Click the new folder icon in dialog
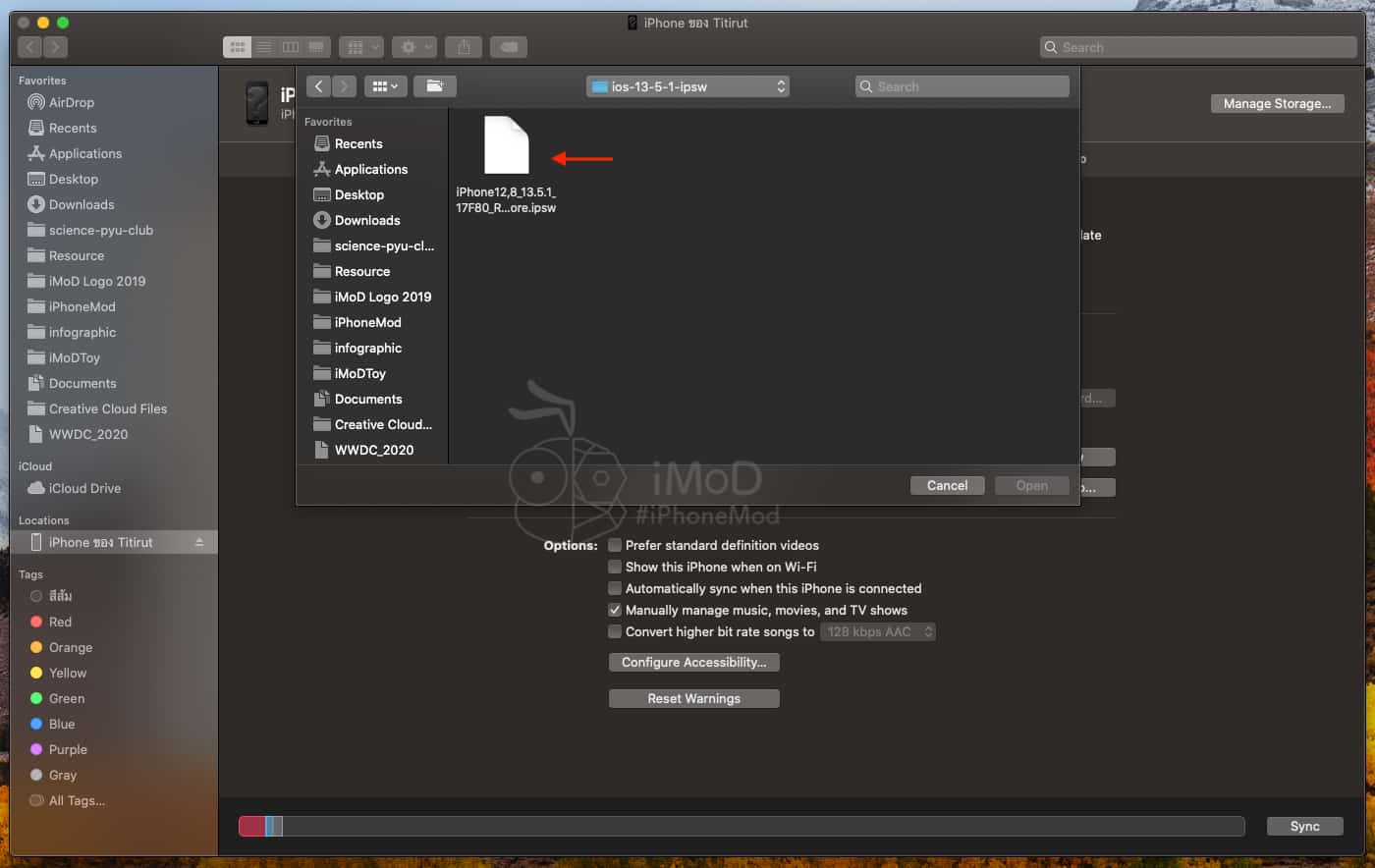The width and height of the screenshot is (1375, 868). (x=434, y=86)
